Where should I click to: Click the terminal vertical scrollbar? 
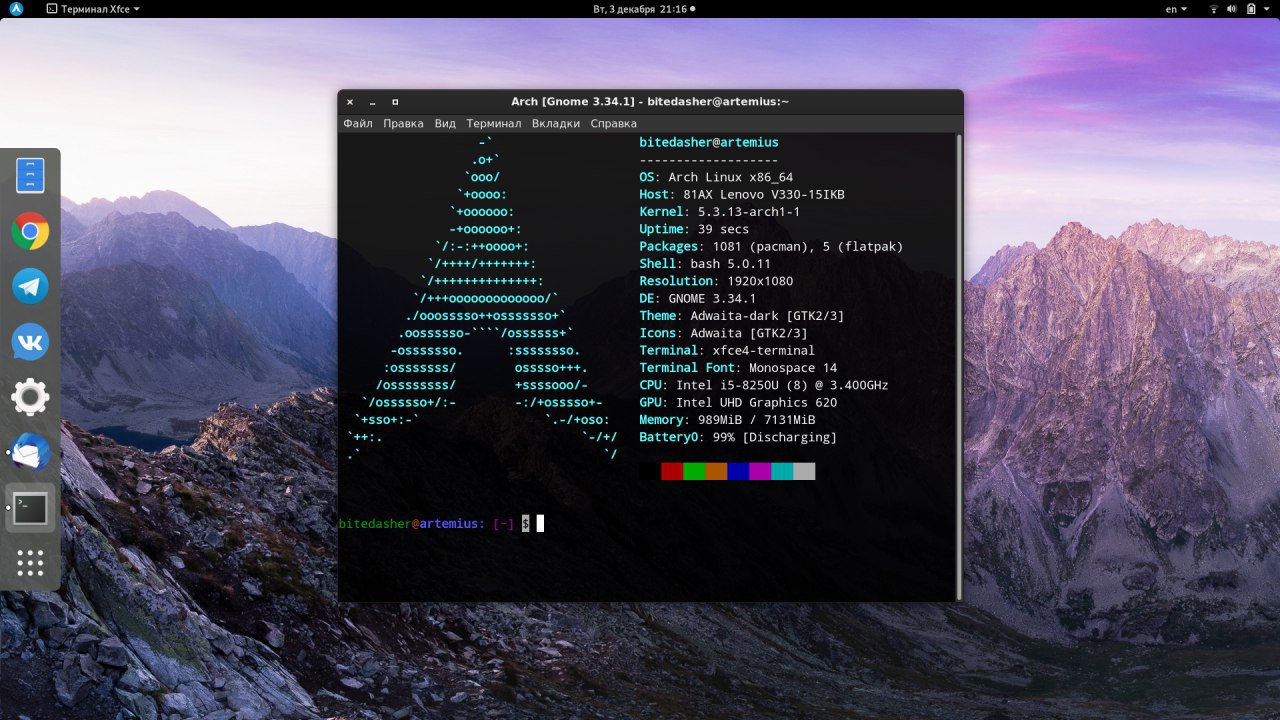coord(959,366)
